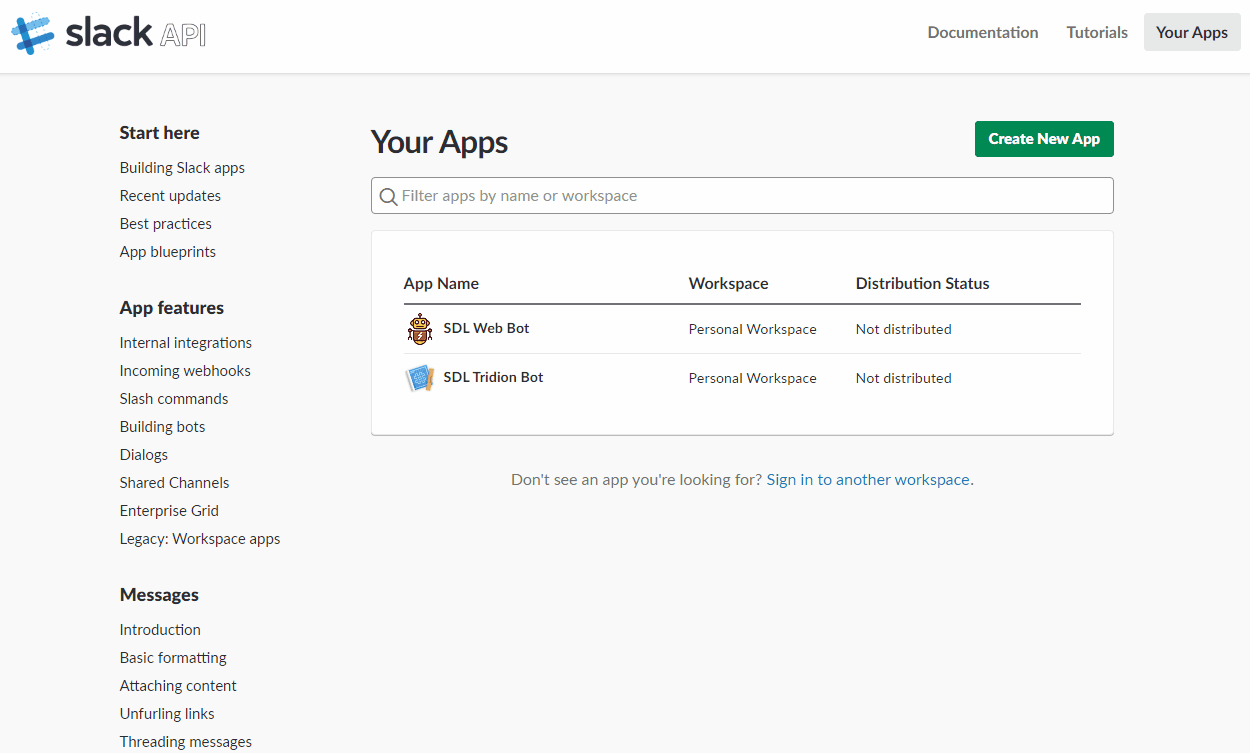The width and height of the screenshot is (1250, 753).
Task: Click the Messages sidebar heading
Action: 159,595
